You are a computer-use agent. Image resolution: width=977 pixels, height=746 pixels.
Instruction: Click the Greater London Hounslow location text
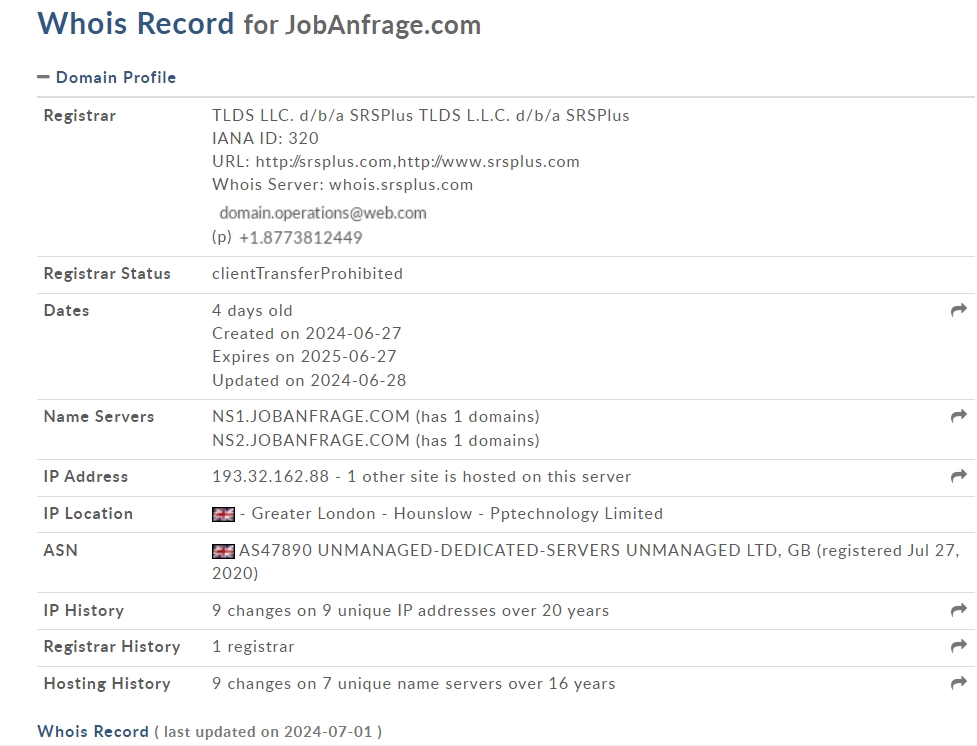point(457,514)
